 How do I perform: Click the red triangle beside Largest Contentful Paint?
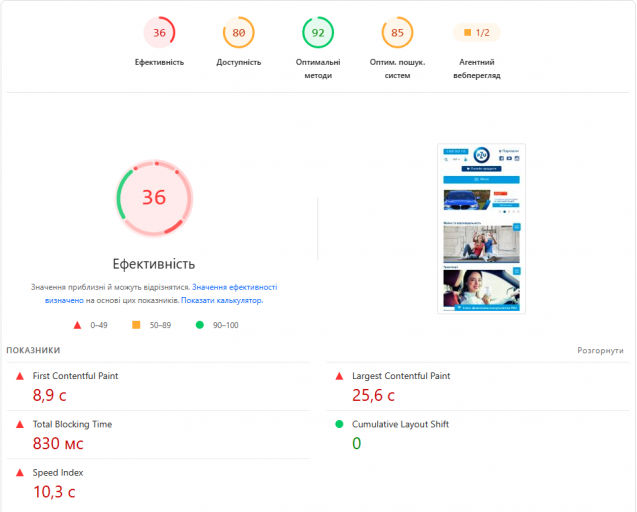339,376
